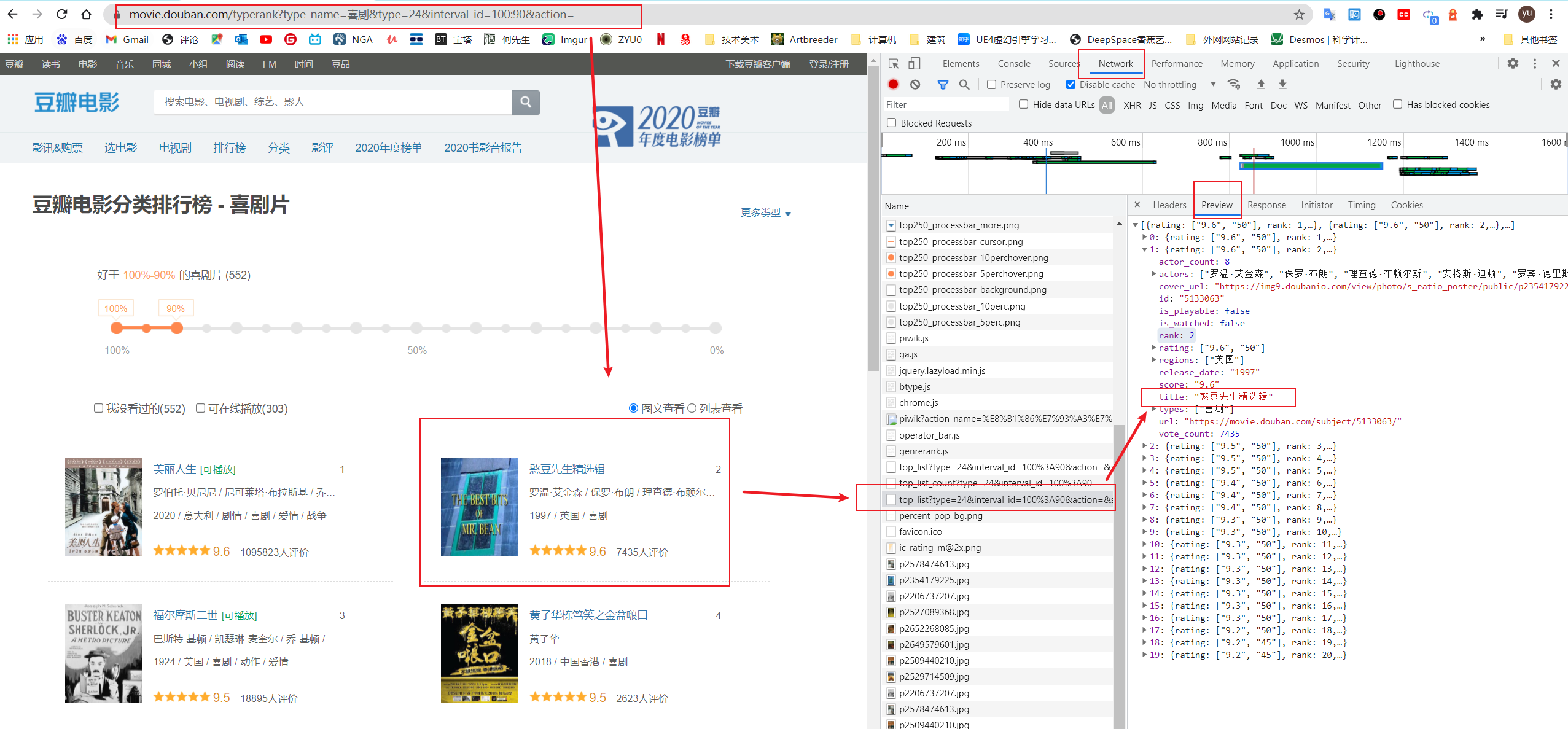Click the Douban search magnifier button
Screen dimensions: 1568x729
click(x=525, y=102)
